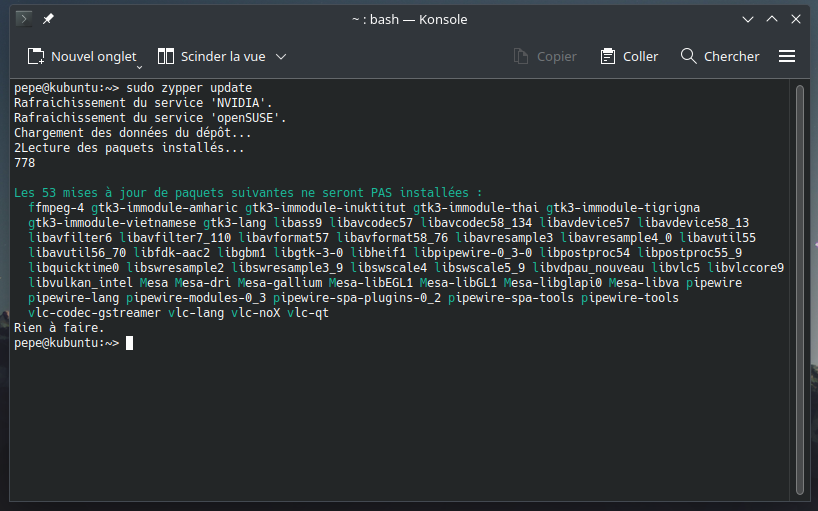Expand the Nouvel onglet profile arrow
This screenshot has width=818, height=511.
coord(139,67)
